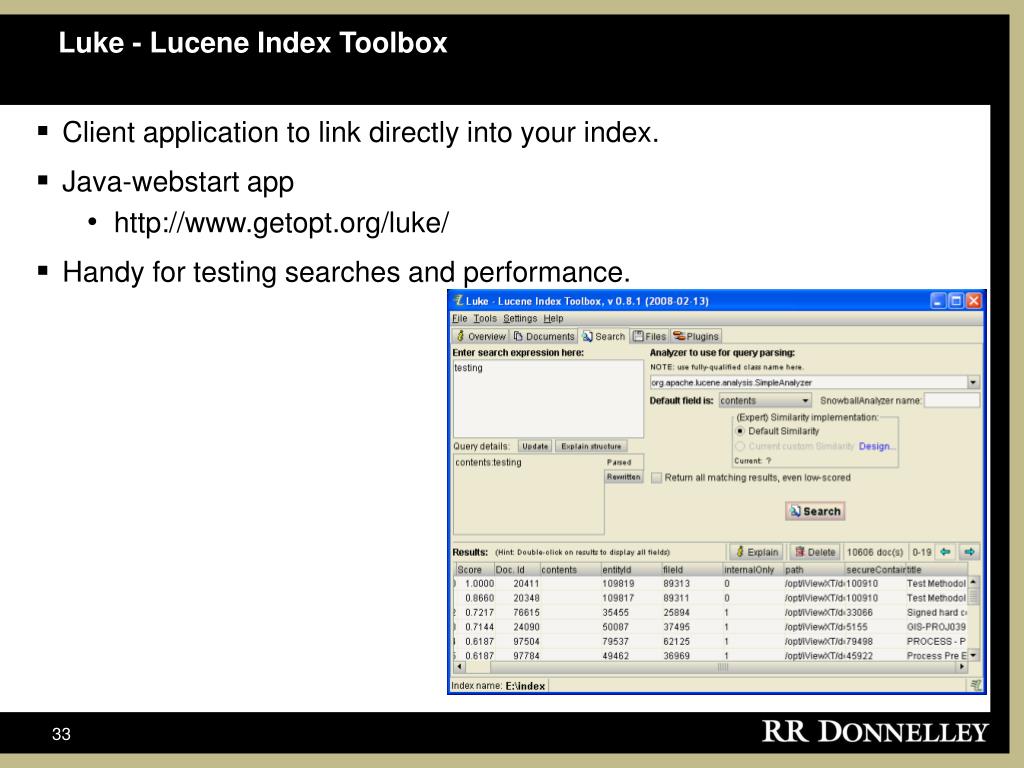Select the Search tab

click(x=604, y=336)
